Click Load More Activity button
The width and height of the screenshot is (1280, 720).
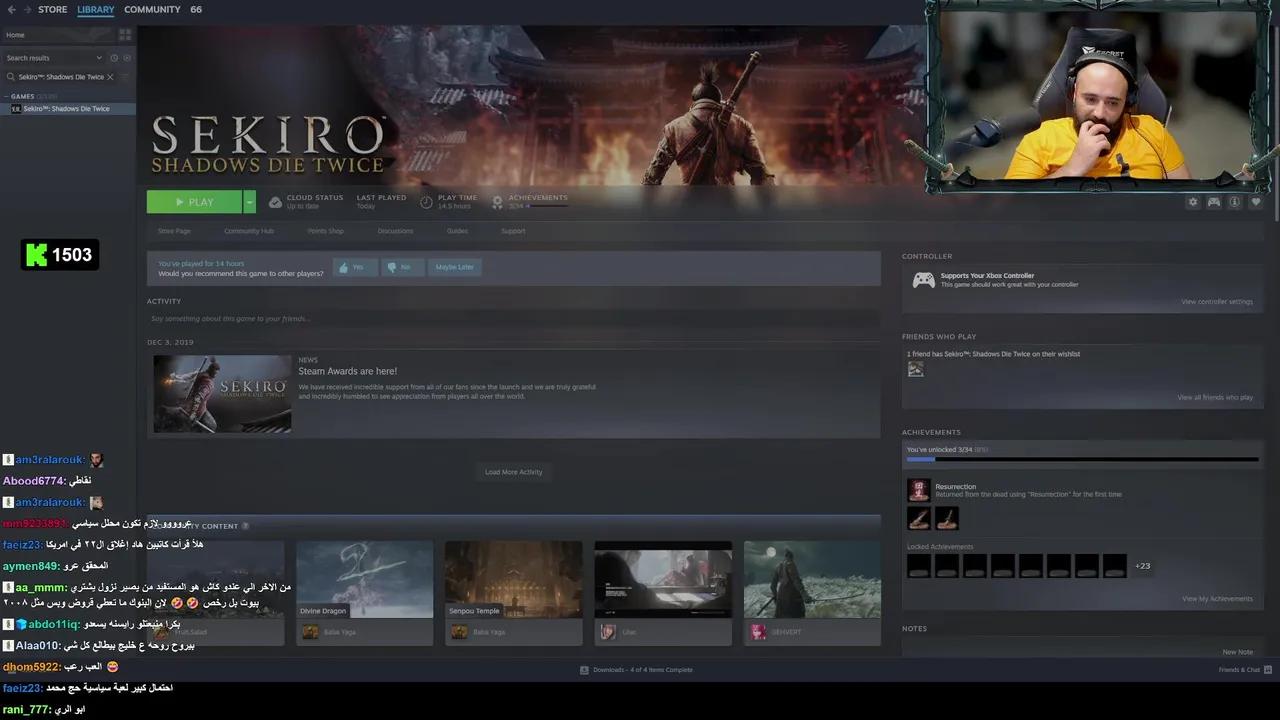(513, 472)
